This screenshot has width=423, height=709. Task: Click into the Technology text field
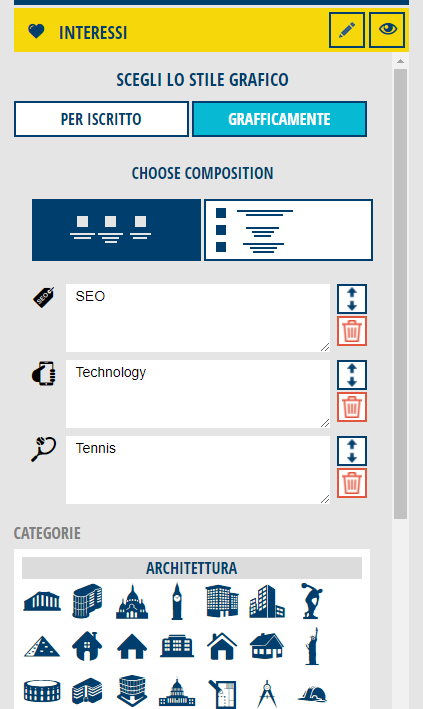point(198,394)
